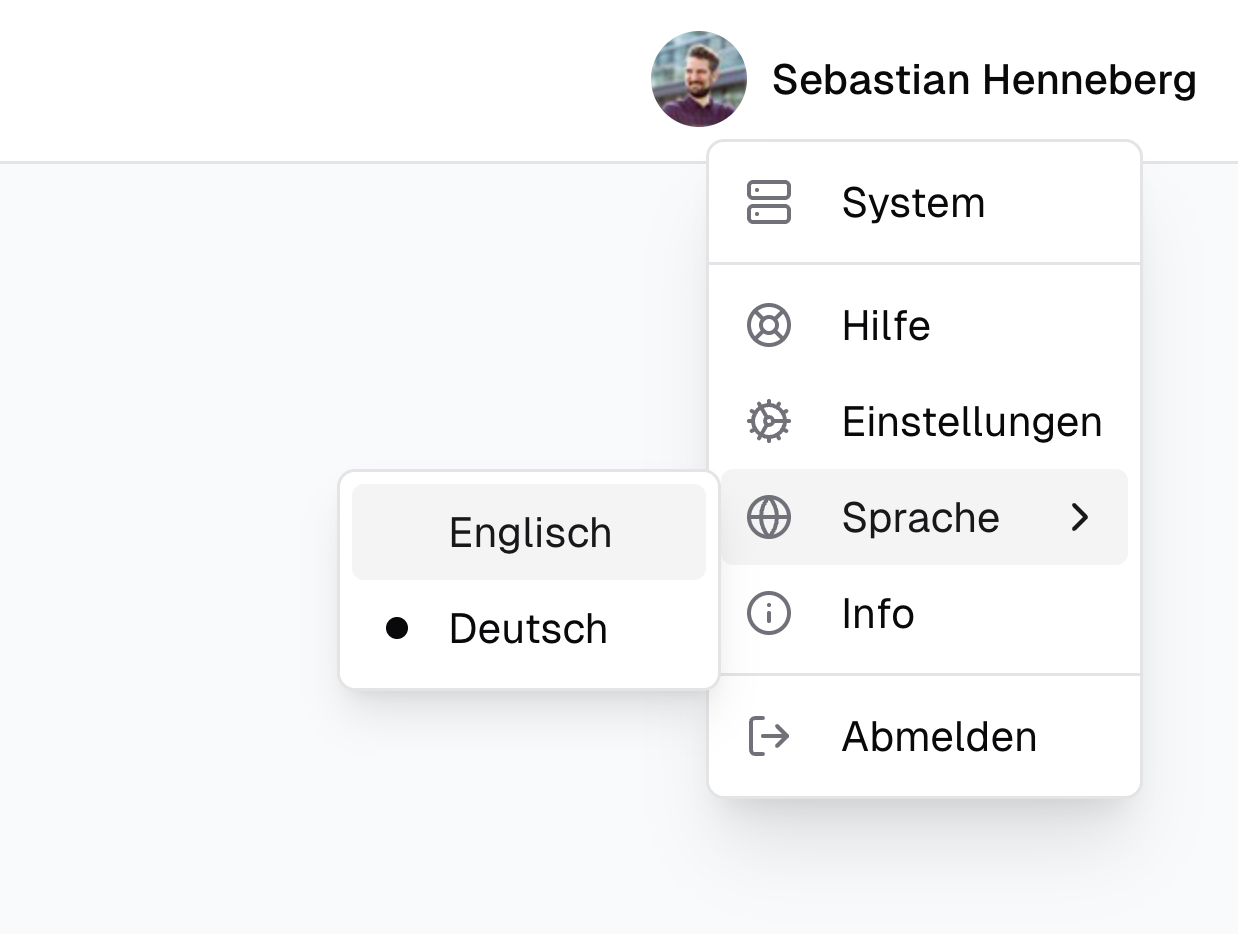Click Sebastian Henneberg's profile avatar
This screenshot has width=1238, height=934.
(x=697, y=80)
